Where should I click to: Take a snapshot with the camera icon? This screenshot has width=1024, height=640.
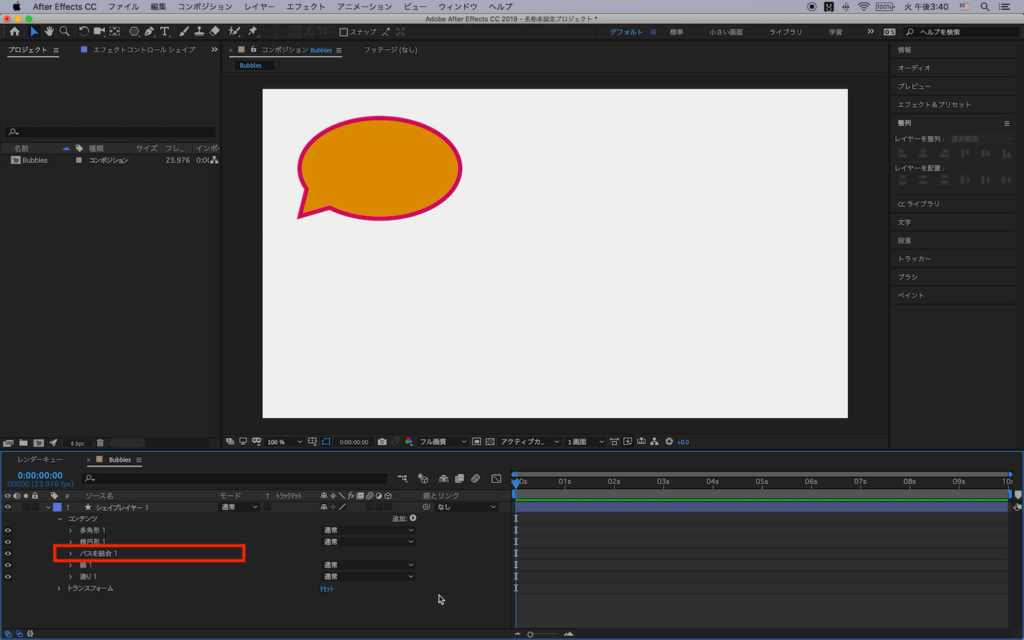[382, 441]
